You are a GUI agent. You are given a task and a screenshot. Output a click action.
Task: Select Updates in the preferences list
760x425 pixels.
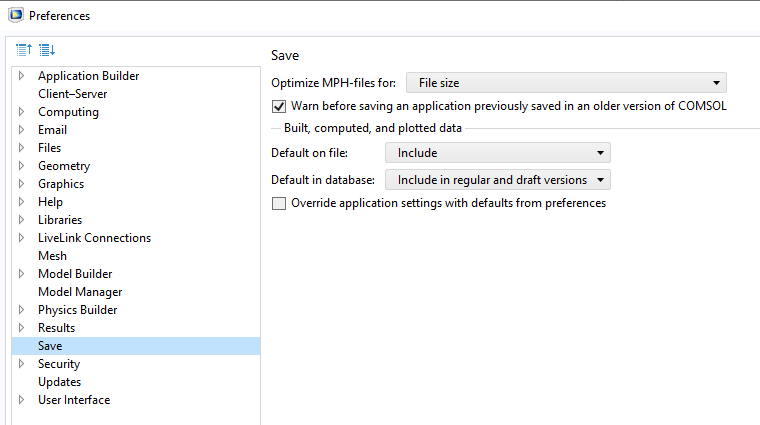point(59,382)
